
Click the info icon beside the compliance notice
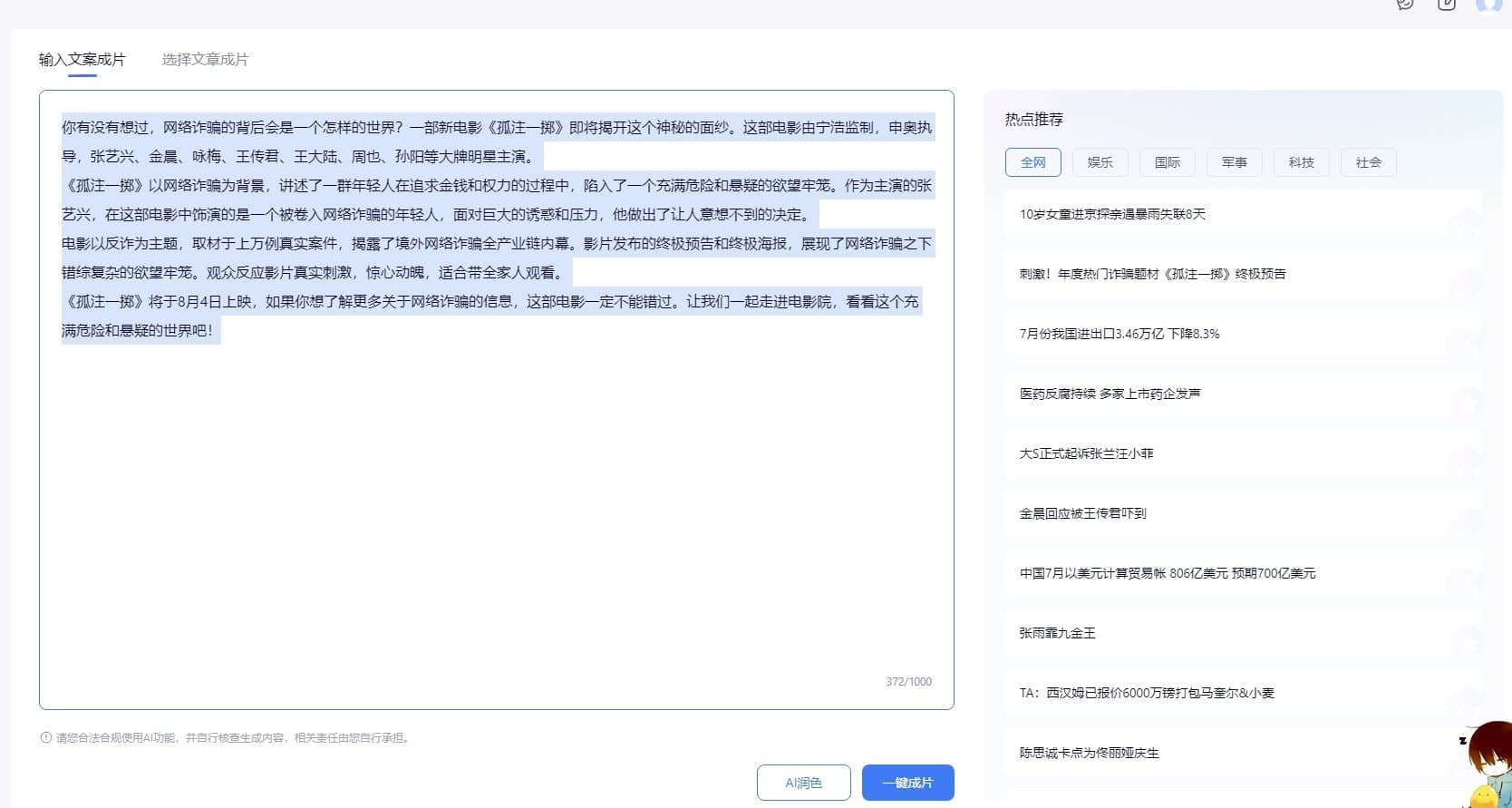pyautogui.click(x=46, y=737)
